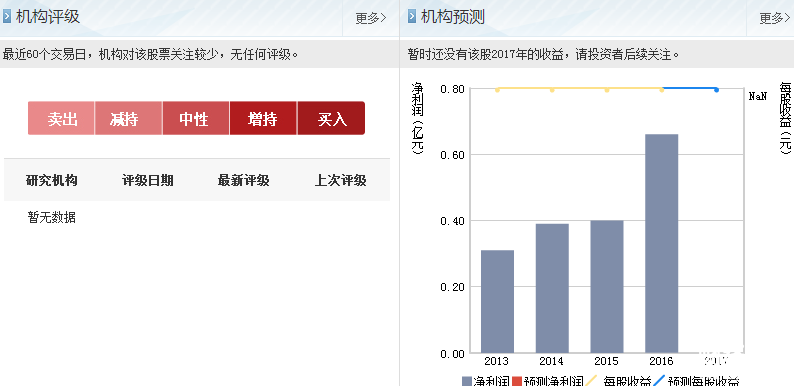The image size is (794, 386).
Task: Select the 减持 rating segment
Action: (129, 119)
